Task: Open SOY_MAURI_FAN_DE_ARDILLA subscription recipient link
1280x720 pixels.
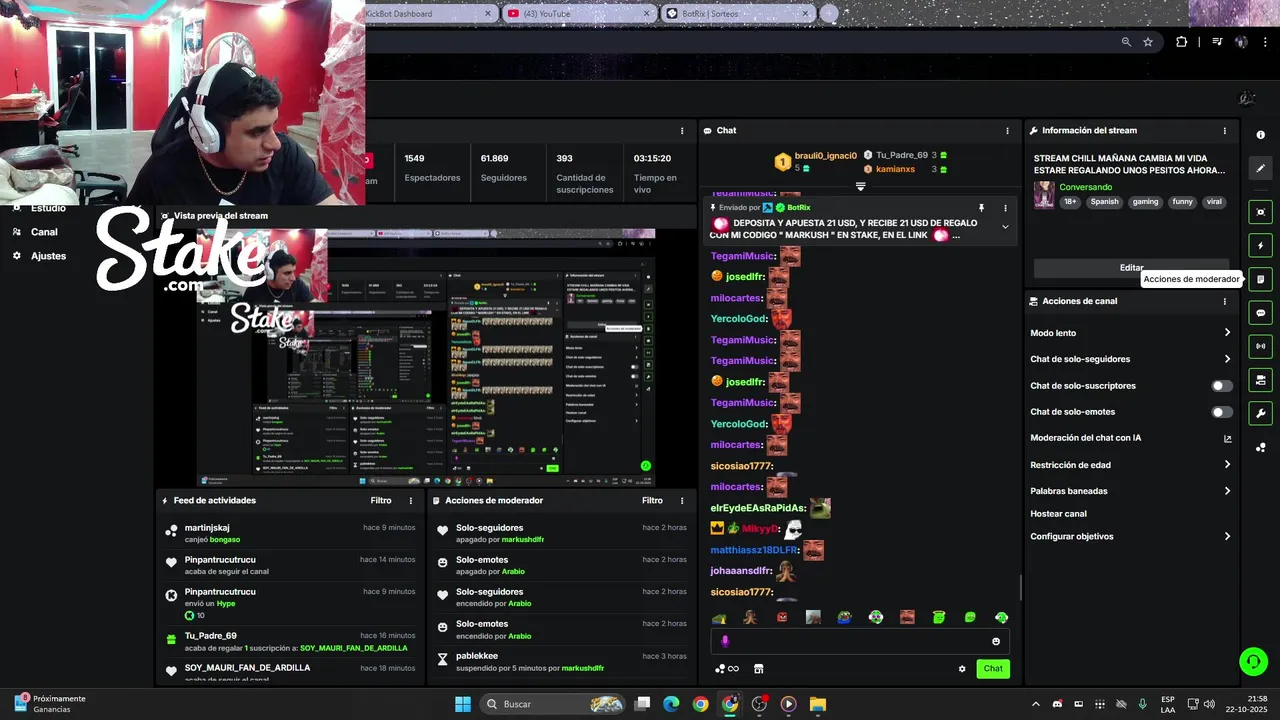Action: point(354,648)
